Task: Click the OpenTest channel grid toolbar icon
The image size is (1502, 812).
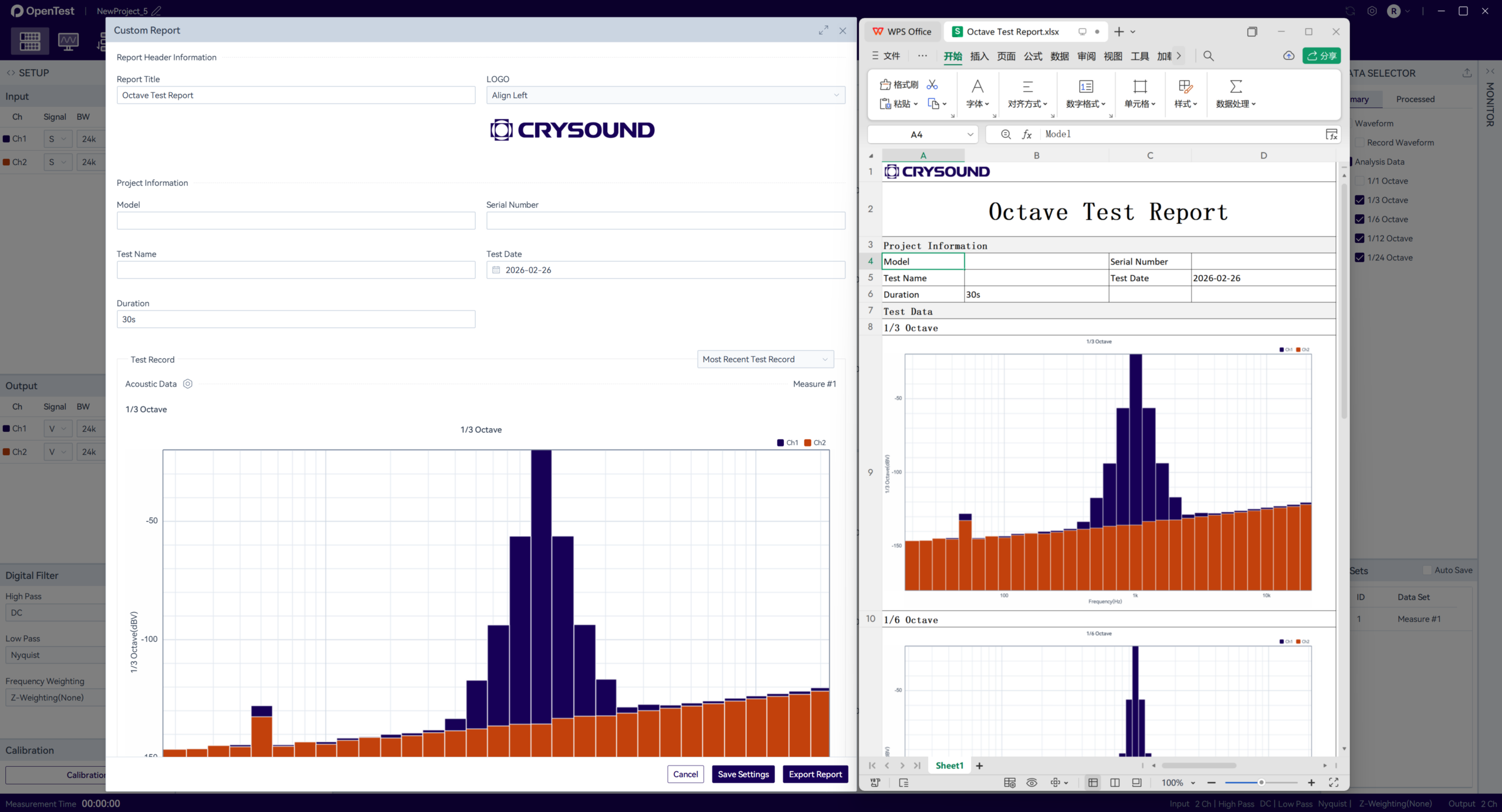Action: click(30, 41)
